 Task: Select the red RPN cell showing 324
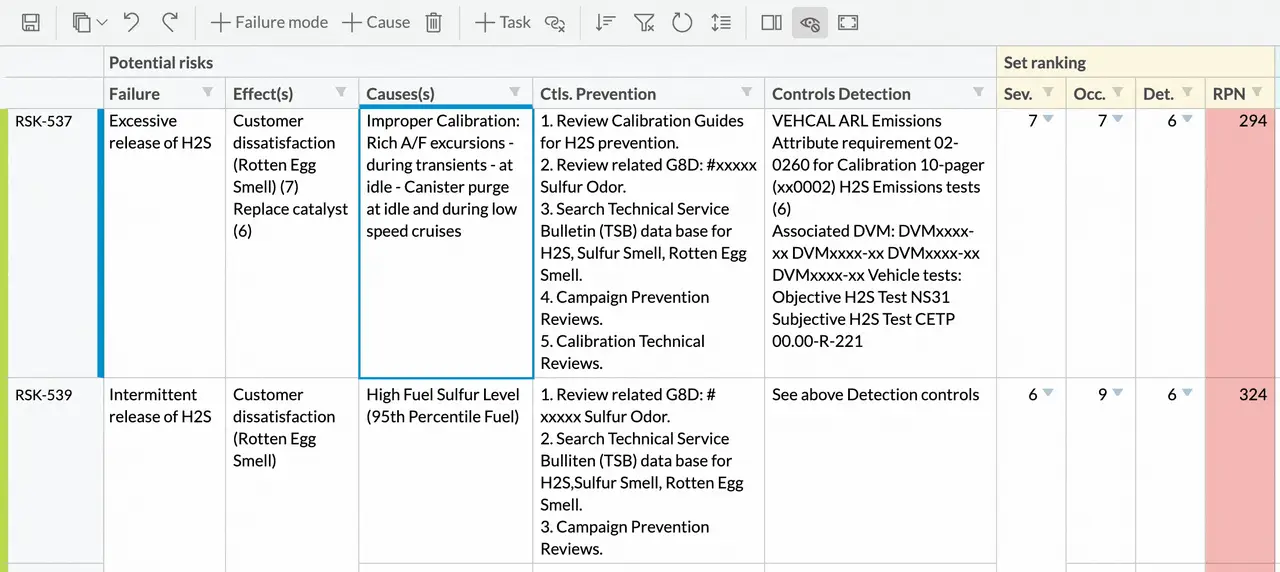(x=1242, y=470)
